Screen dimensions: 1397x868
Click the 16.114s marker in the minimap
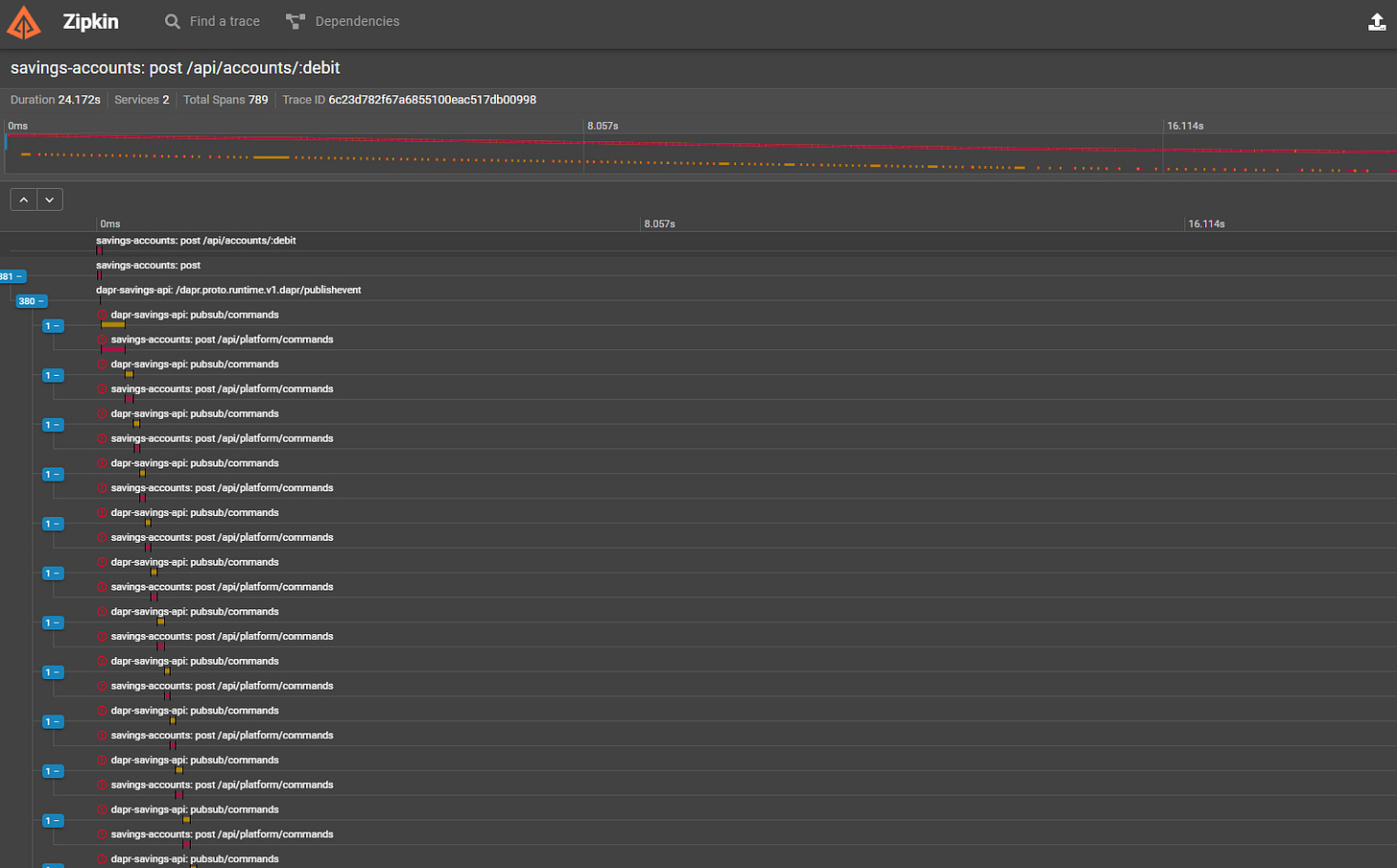click(x=1185, y=126)
